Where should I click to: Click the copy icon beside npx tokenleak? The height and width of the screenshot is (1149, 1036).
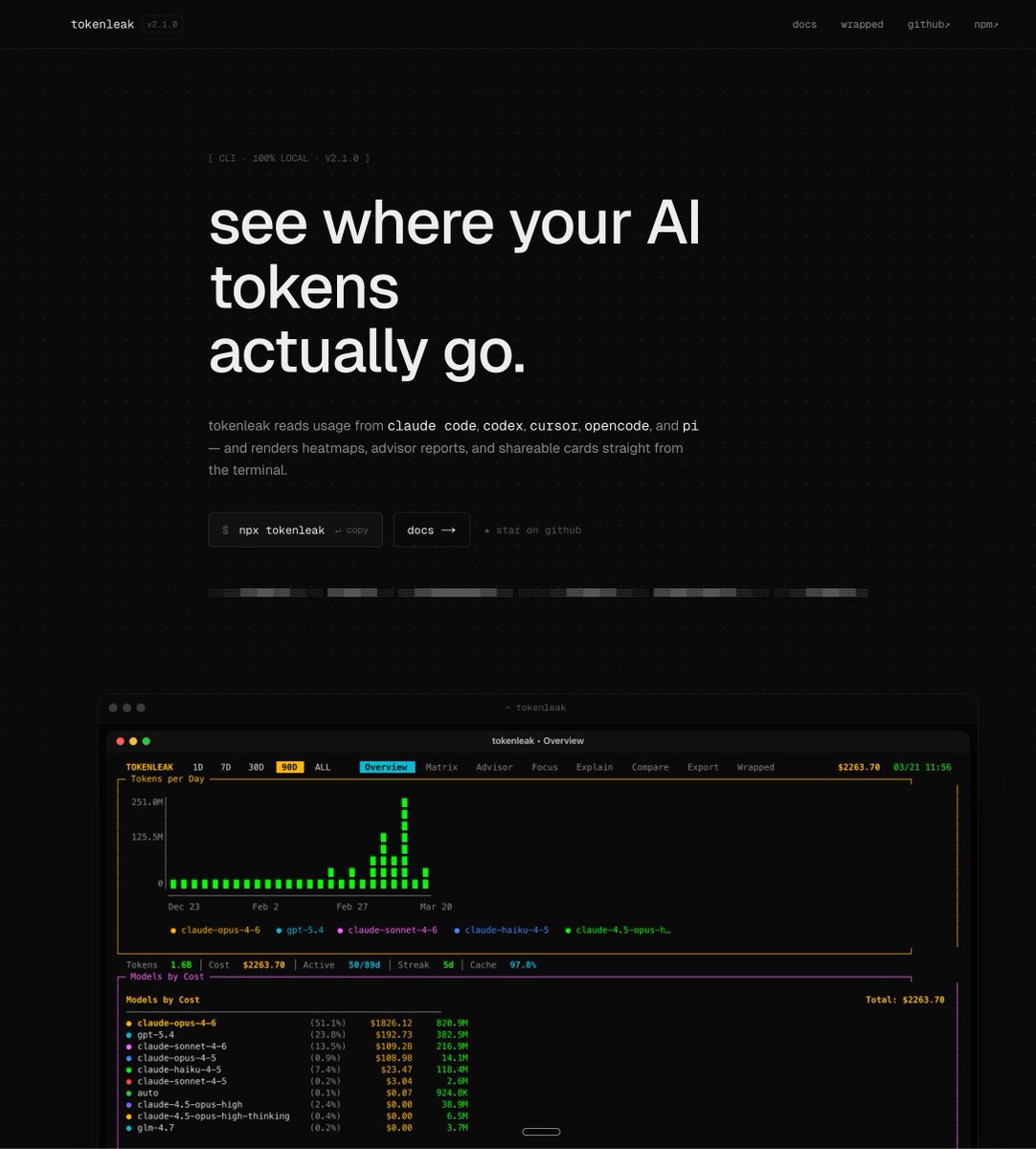351,529
